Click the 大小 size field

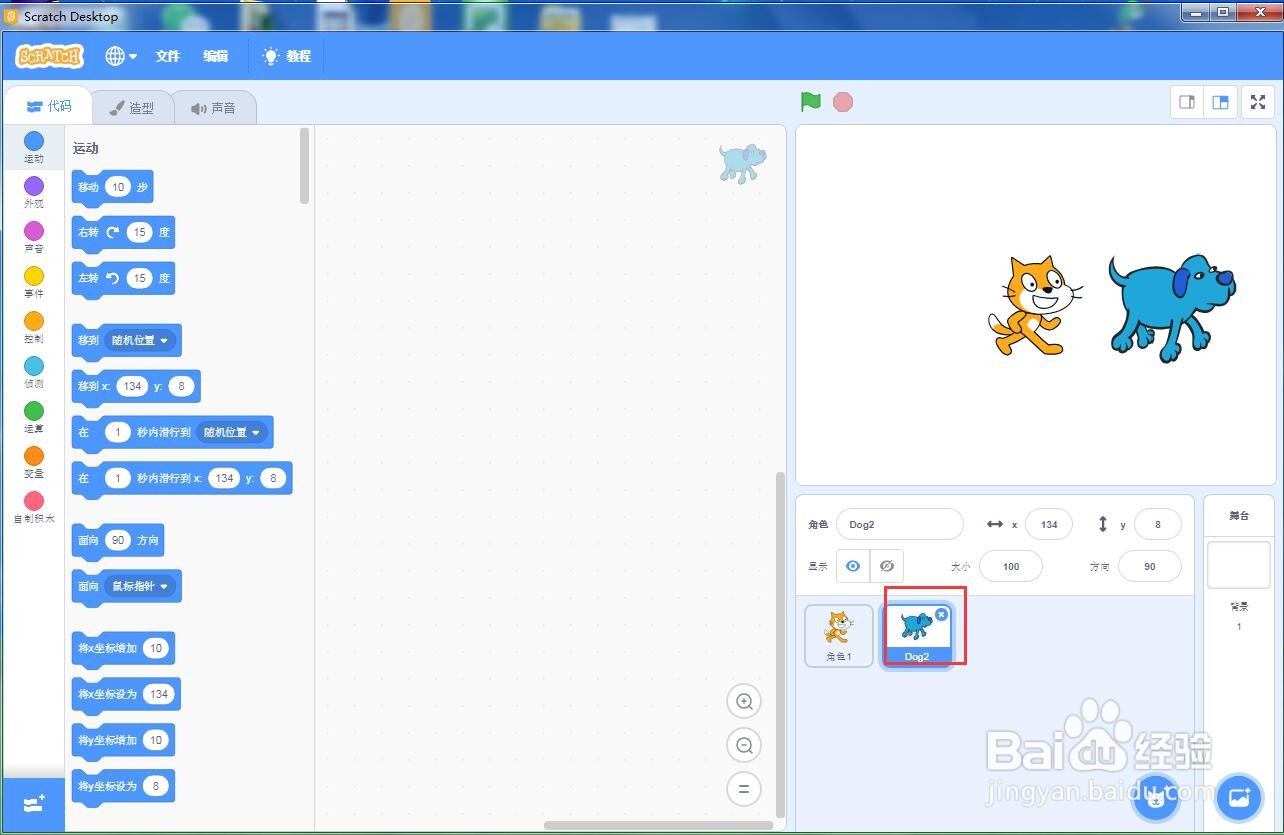(x=1011, y=566)
